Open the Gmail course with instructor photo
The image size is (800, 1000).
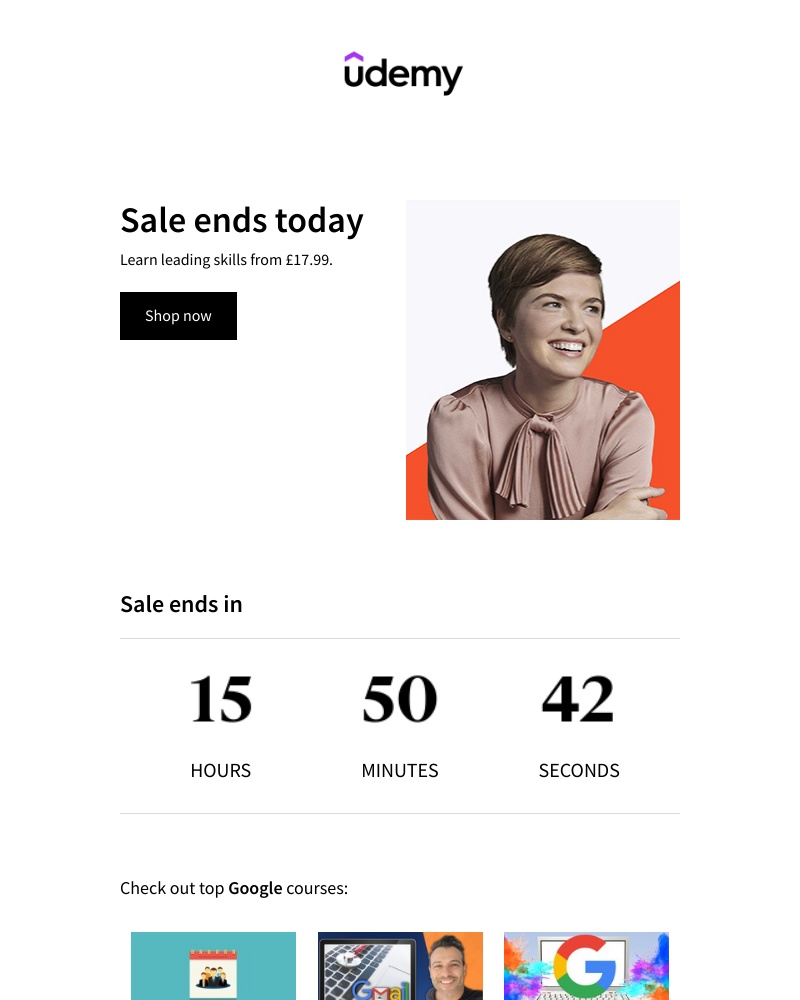point(400,966)
